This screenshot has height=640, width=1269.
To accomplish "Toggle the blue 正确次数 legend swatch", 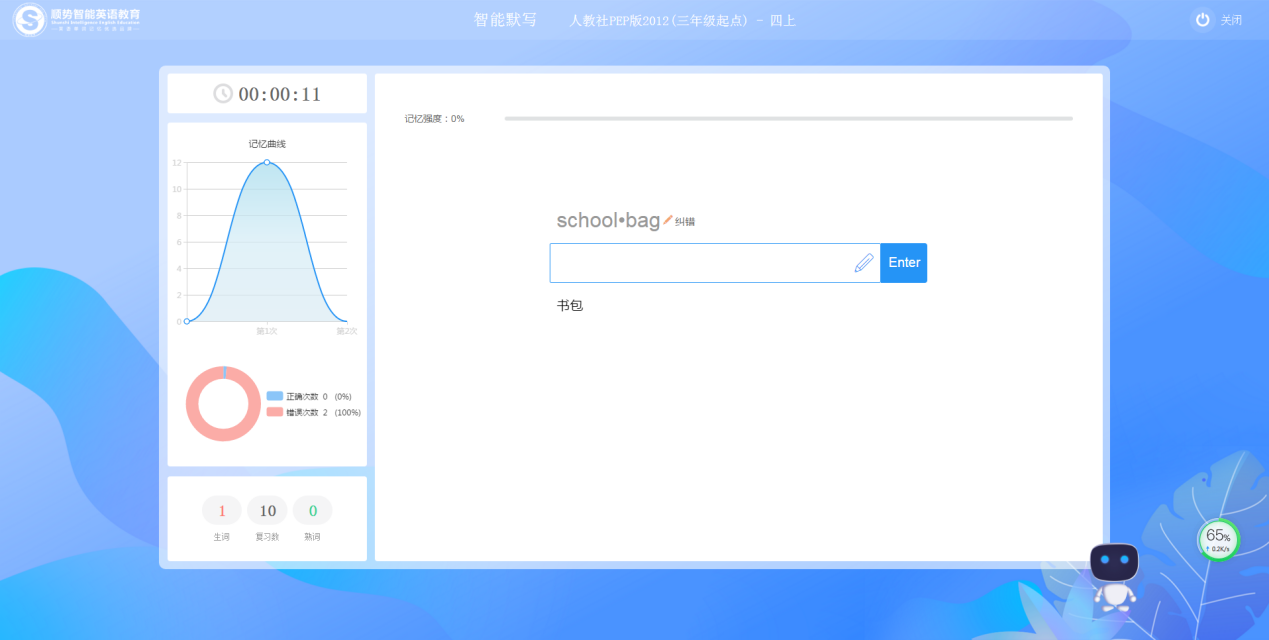I will 275,397.
